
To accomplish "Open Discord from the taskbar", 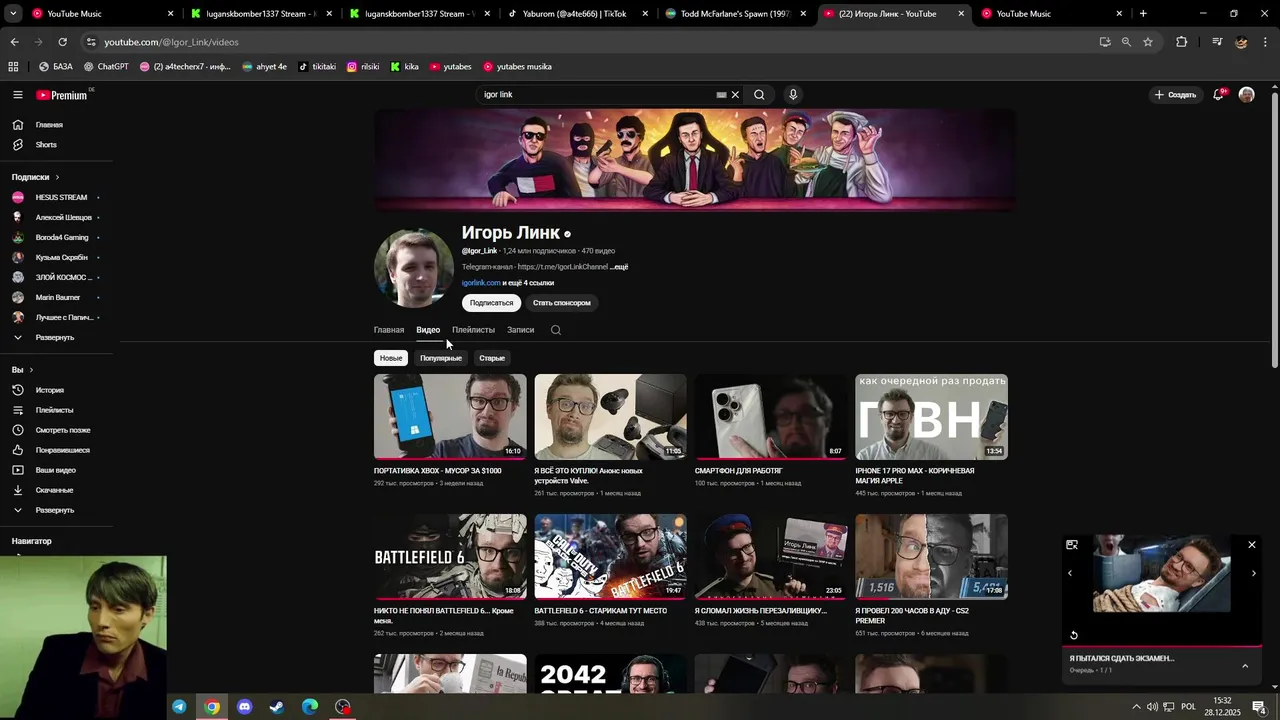I will 245,707.
